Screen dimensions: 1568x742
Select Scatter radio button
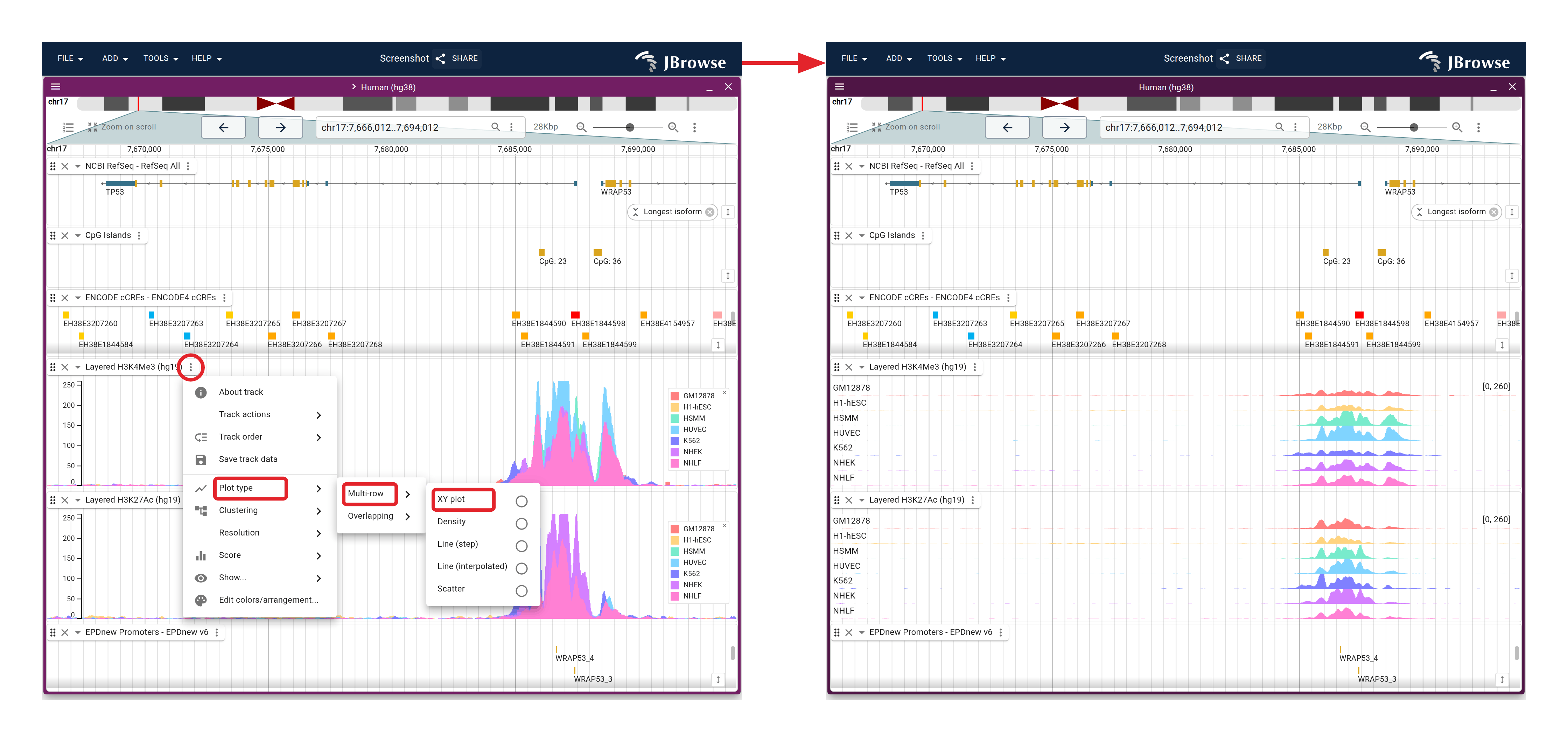pyautogui.click(x=521, y=591)
